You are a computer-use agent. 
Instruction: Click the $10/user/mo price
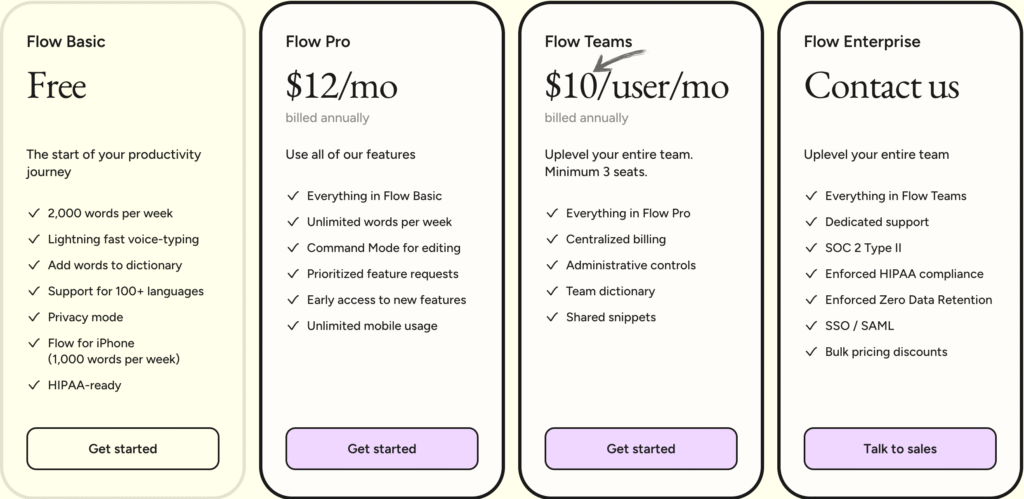(636, 86)
